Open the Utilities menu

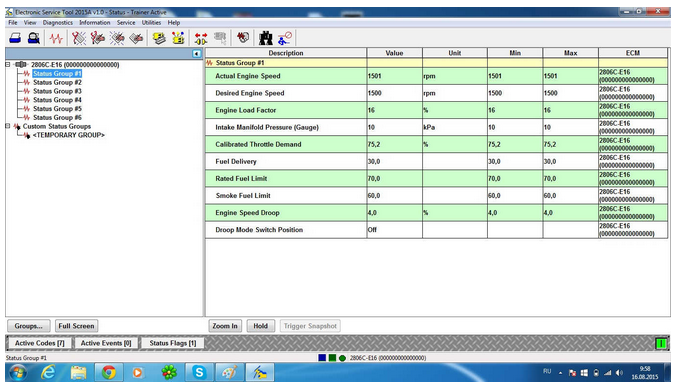(151, 22)
